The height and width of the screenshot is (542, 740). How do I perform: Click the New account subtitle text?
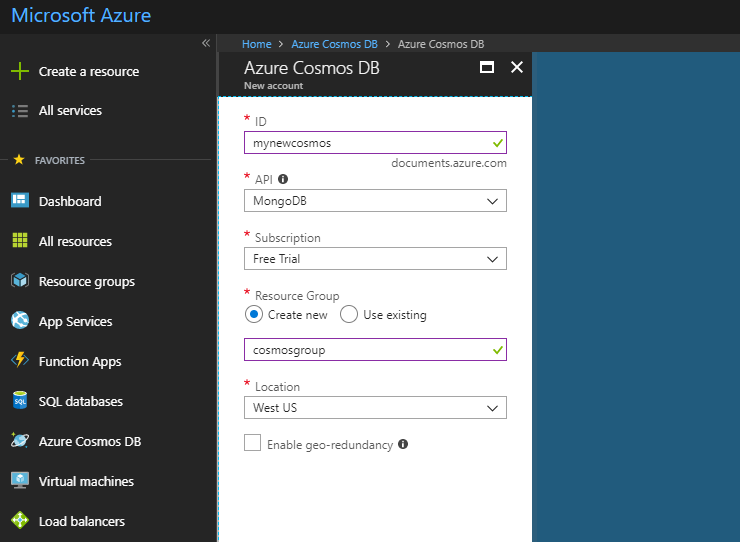coord(273,85)
